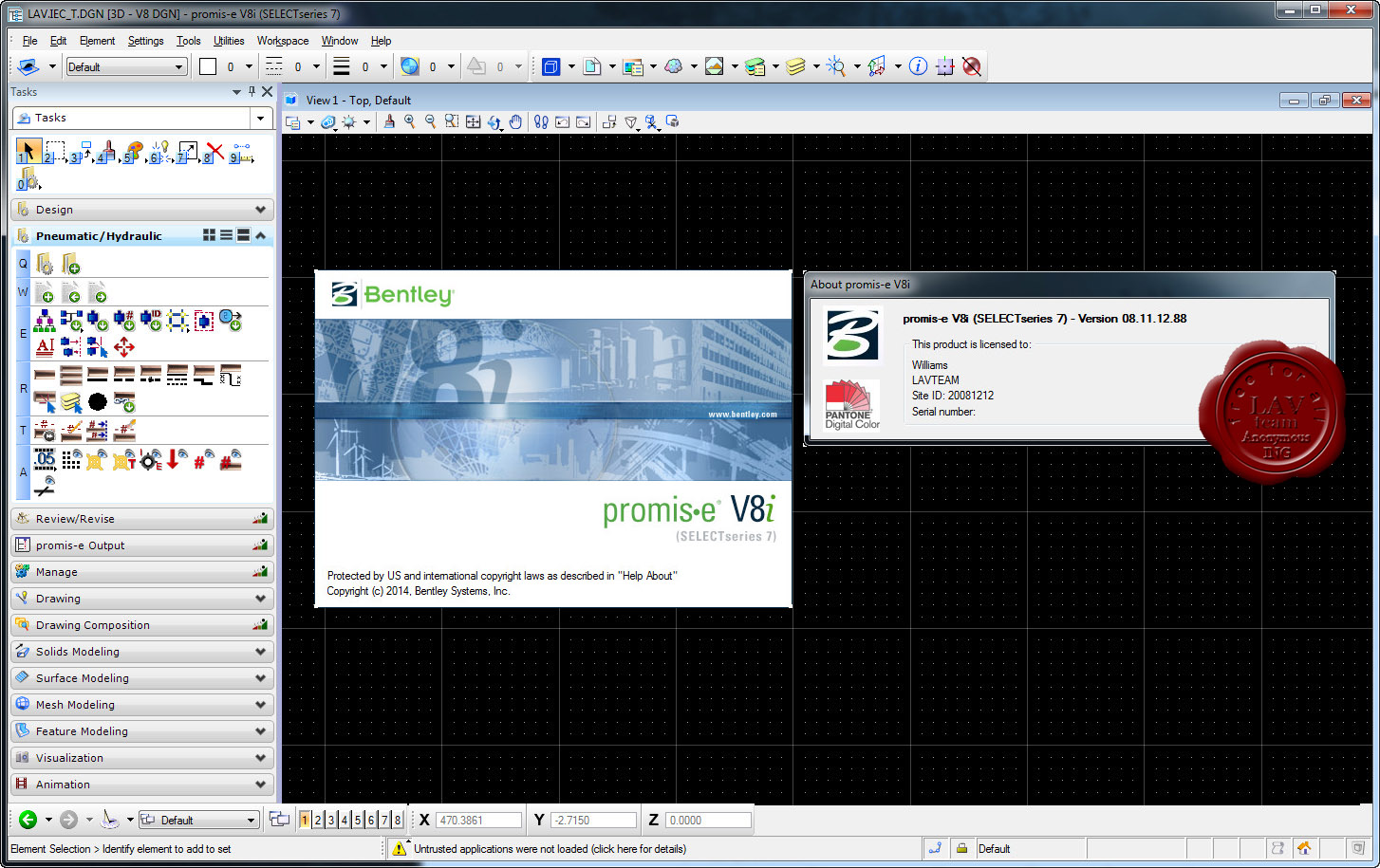
Task: Click the first single wire icon in row R
Action: point(45,376)
